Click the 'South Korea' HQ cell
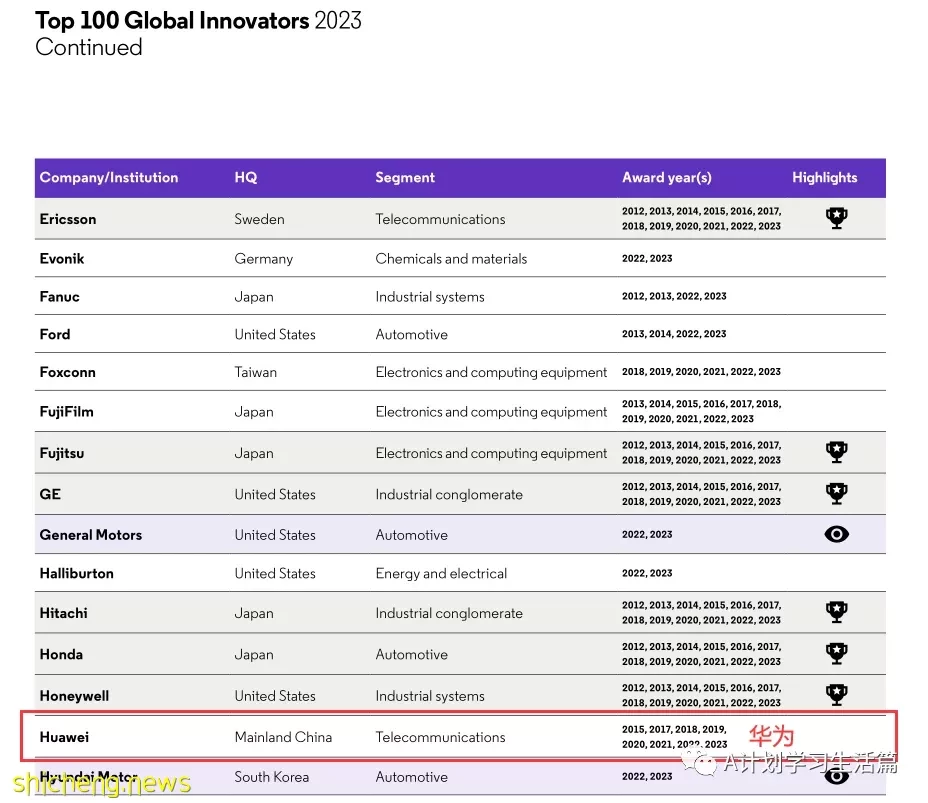Viewport: 928px width, 803px height. click(272, 777)
